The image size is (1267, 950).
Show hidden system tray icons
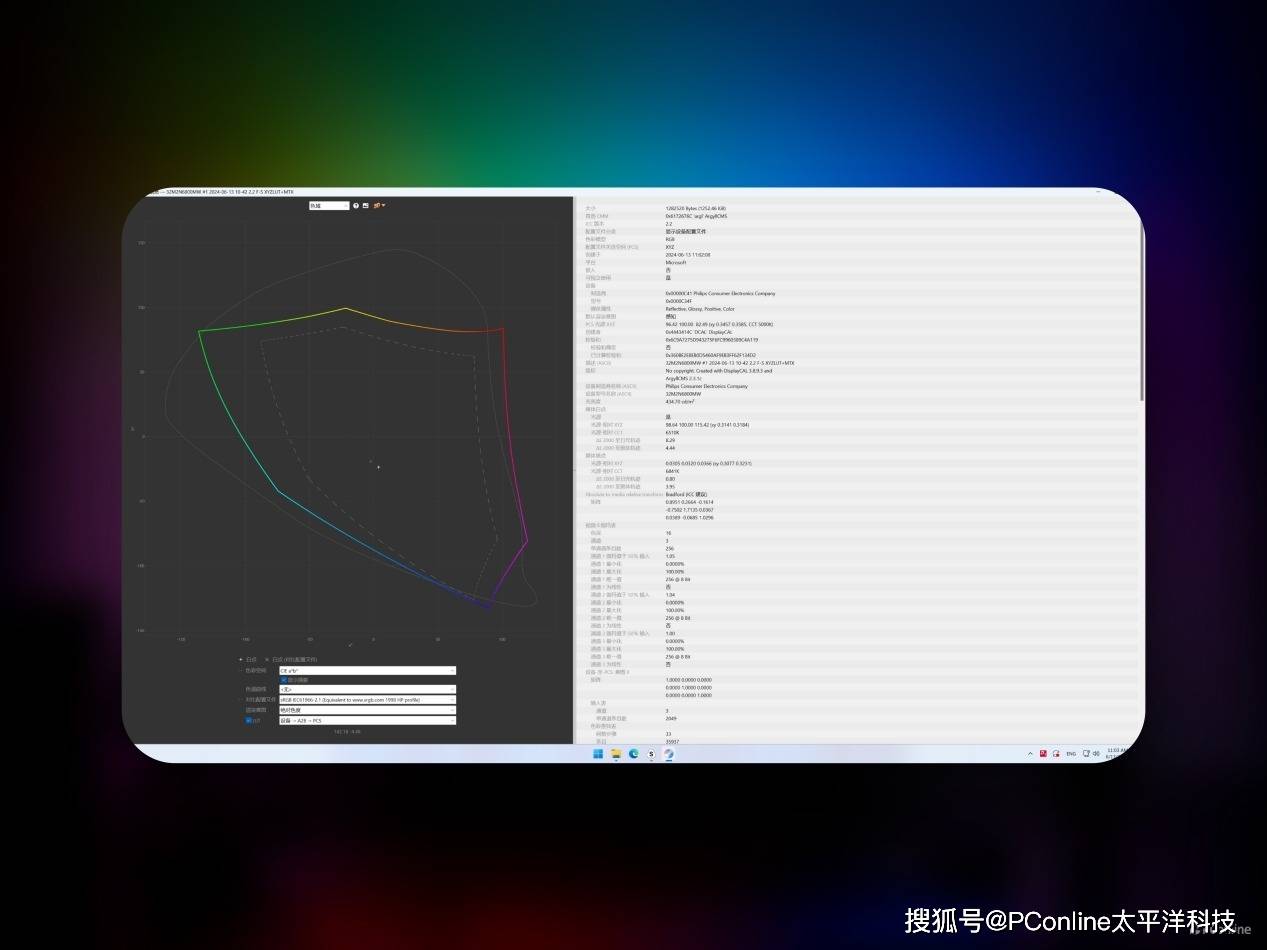1030,753
